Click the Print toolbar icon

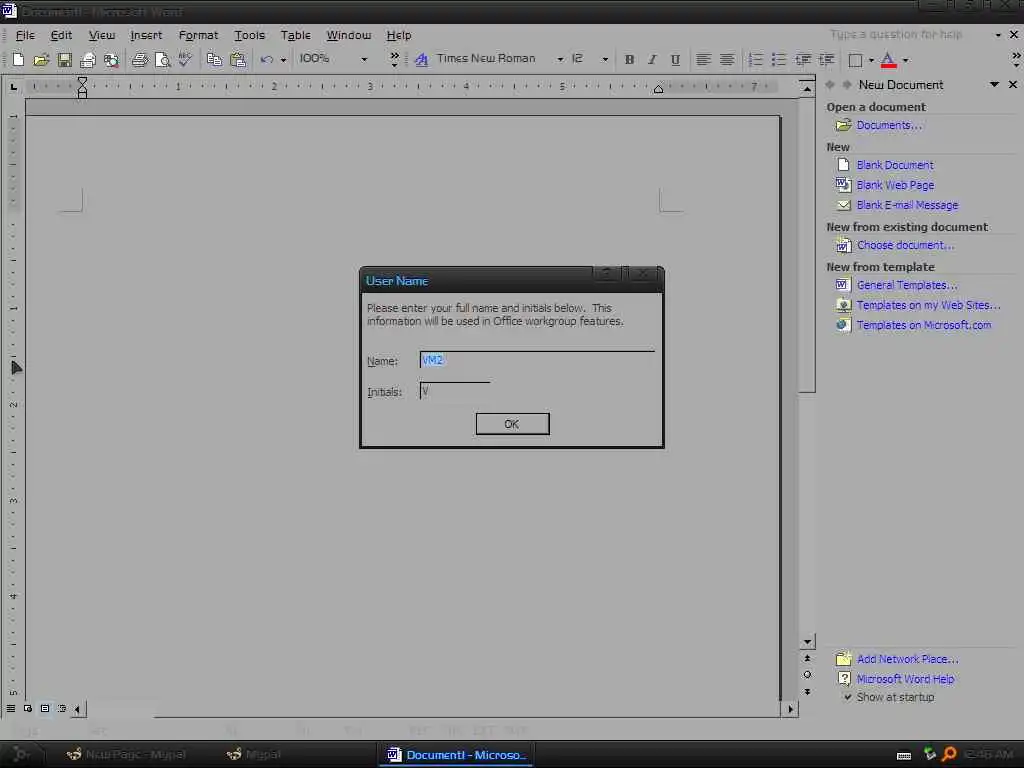click(140, 60)
